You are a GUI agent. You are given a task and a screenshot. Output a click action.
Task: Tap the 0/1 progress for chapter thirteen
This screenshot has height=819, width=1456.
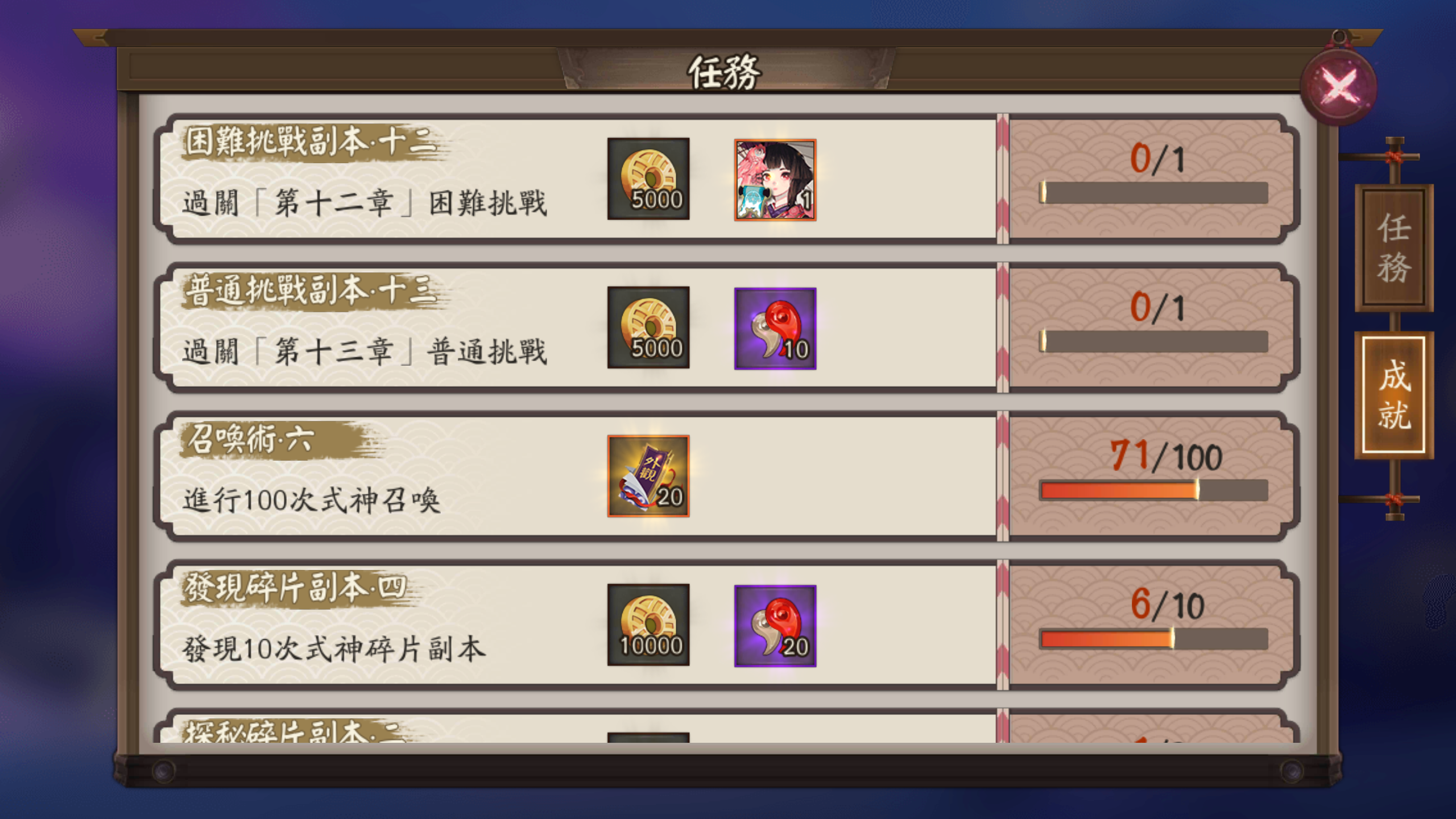[1157, 308]
